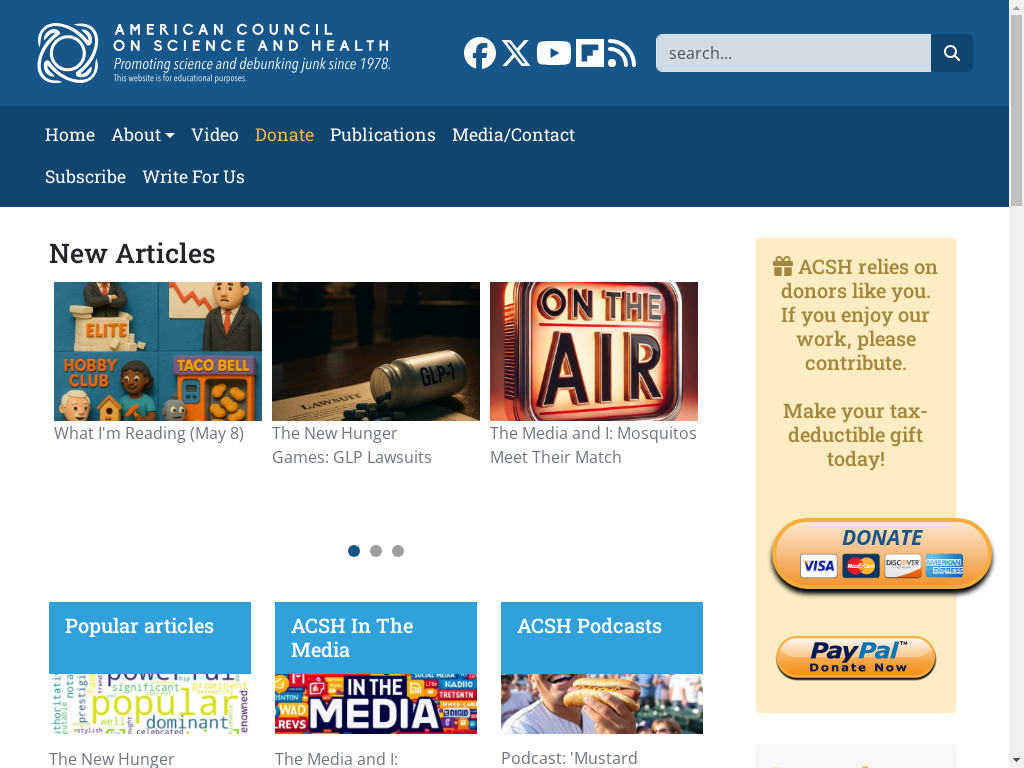Select the first carousel dot
The height and width of the screenshot is (768, 1024).
[x=354, y=551]
